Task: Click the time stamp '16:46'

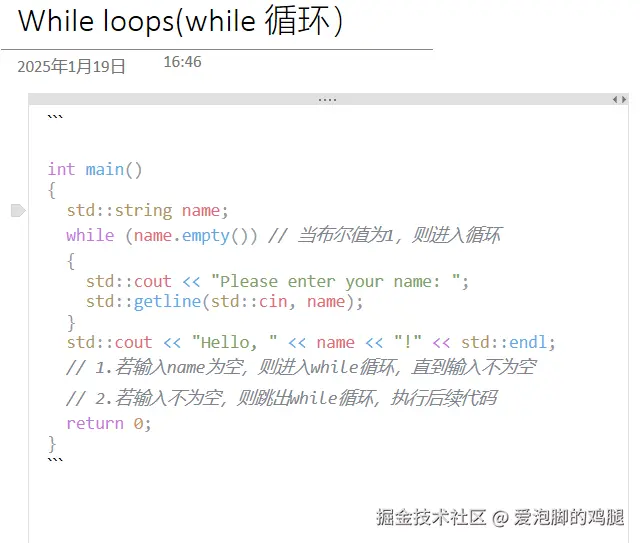Action: pos(182,62)
